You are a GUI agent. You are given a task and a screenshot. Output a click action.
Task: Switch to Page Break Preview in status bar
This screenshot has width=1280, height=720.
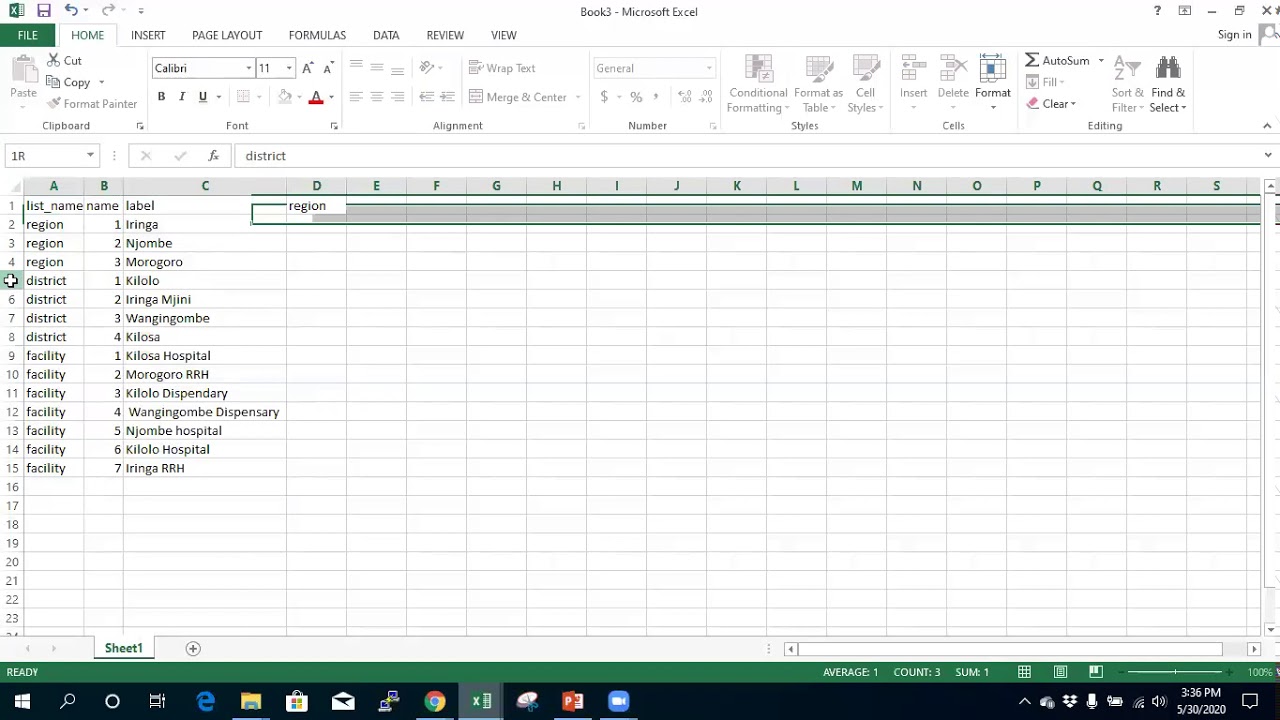[x=1096, y=672]
